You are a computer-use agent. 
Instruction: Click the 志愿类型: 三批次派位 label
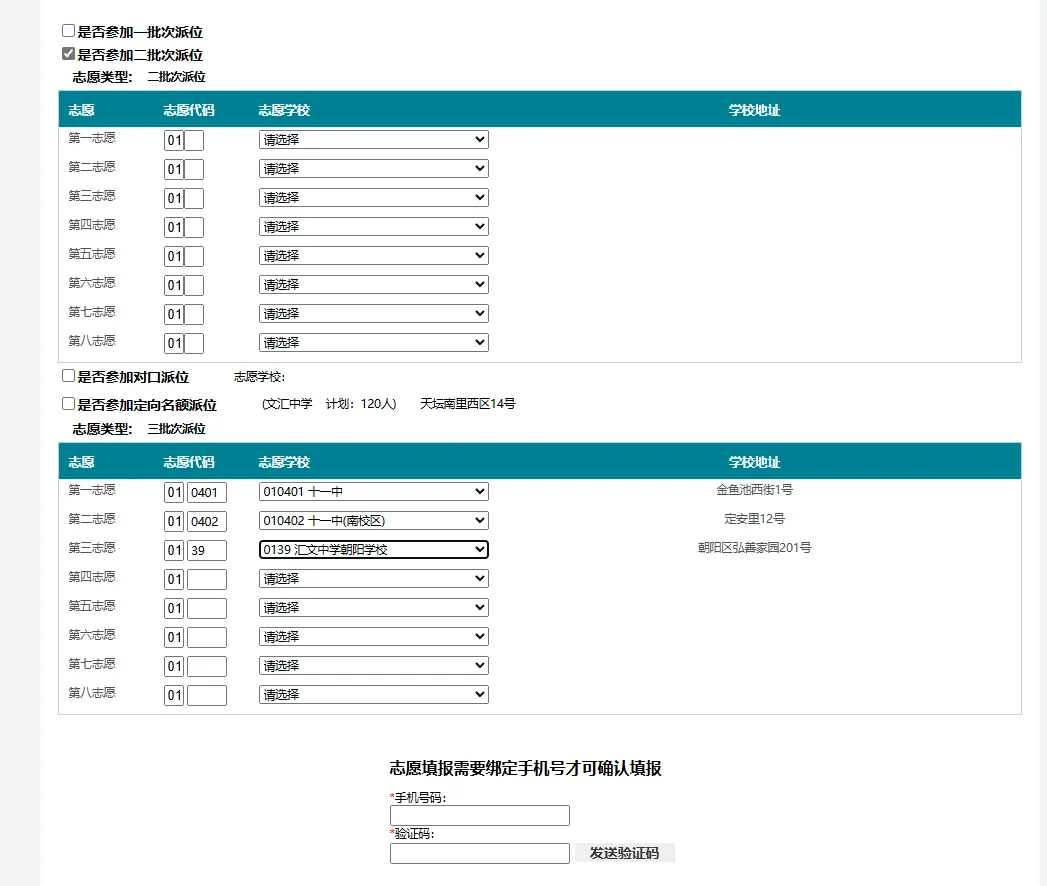point(139,429)
